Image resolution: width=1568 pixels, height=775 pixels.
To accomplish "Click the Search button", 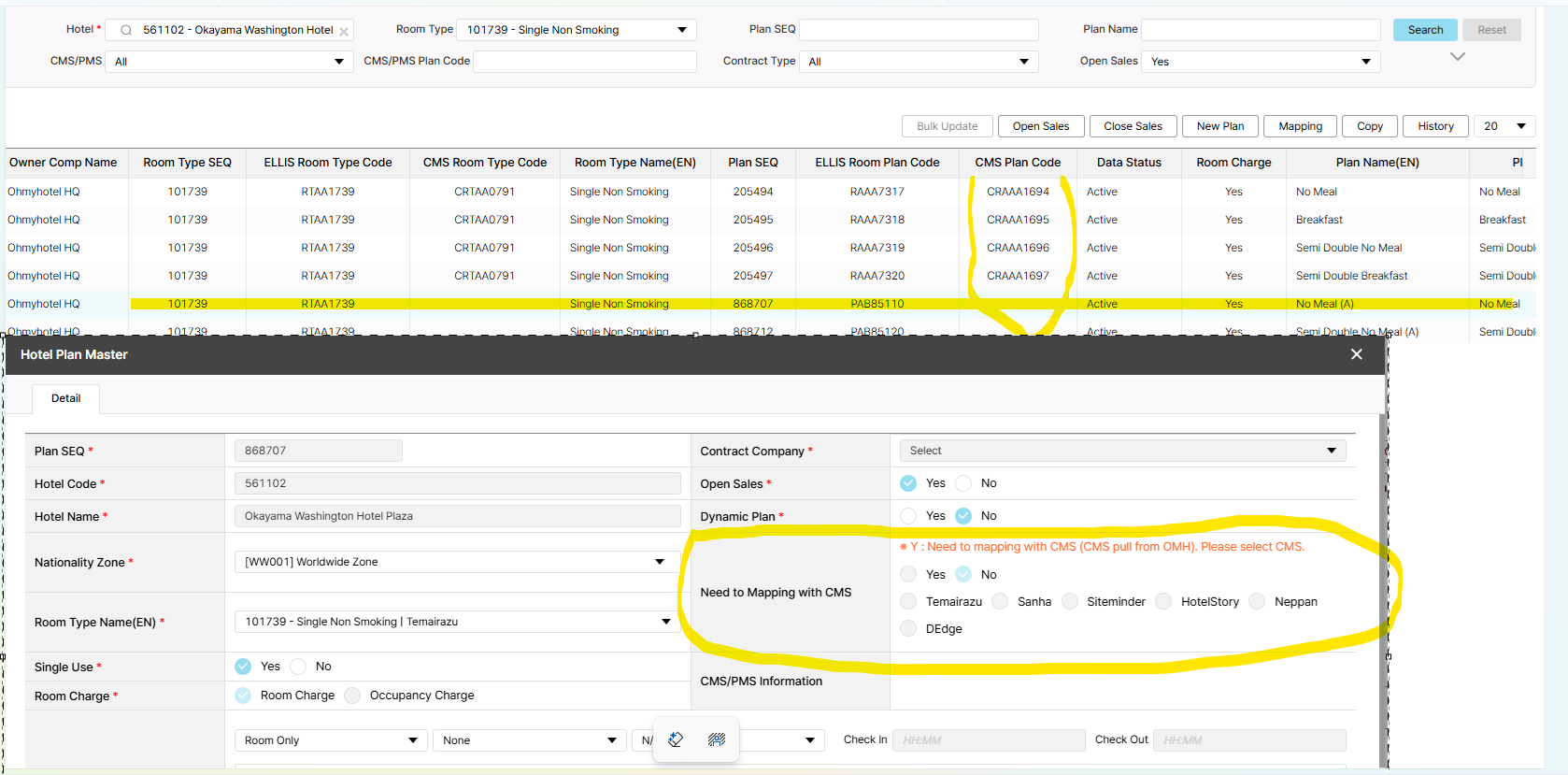I will pos(1424,30).
